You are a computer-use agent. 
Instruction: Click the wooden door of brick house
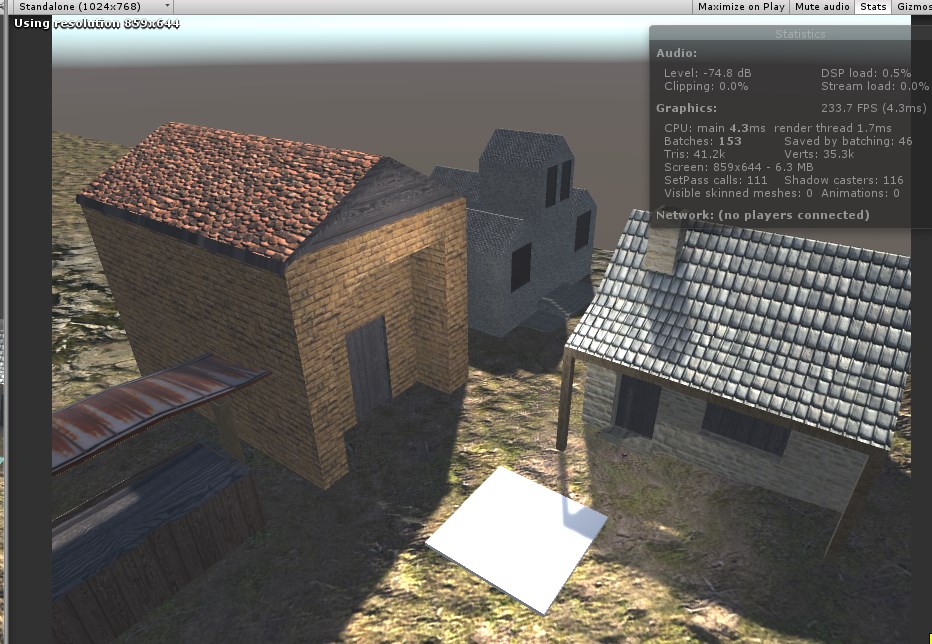click(x=369, y=368)
